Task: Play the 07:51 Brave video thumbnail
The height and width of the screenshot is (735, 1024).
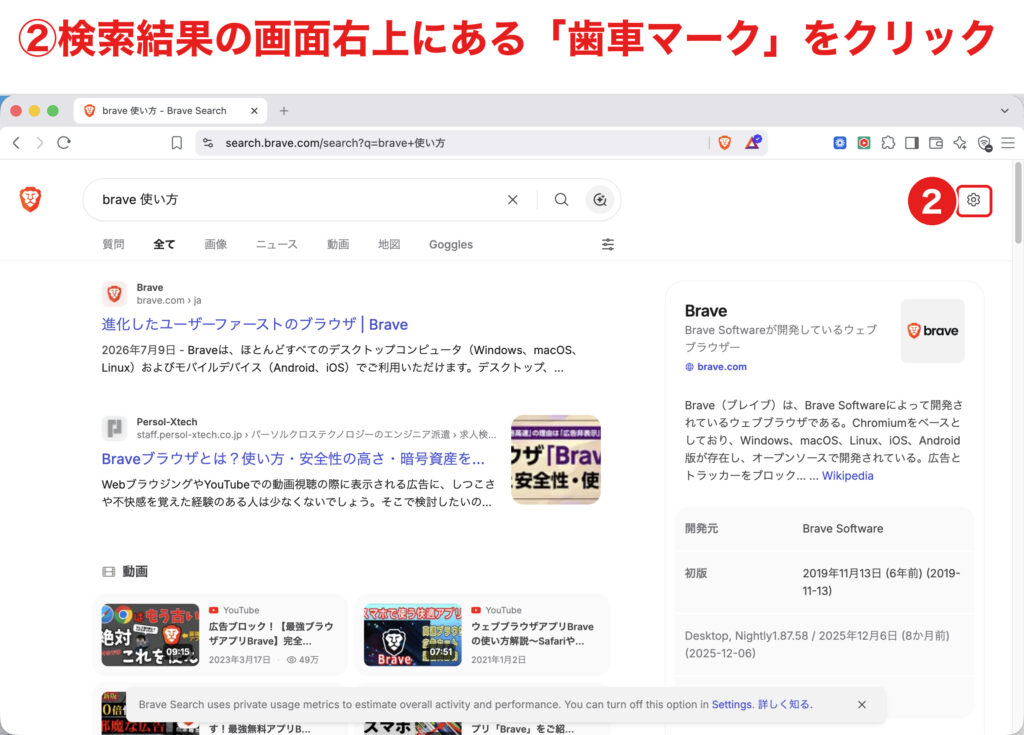Action: 413,634
